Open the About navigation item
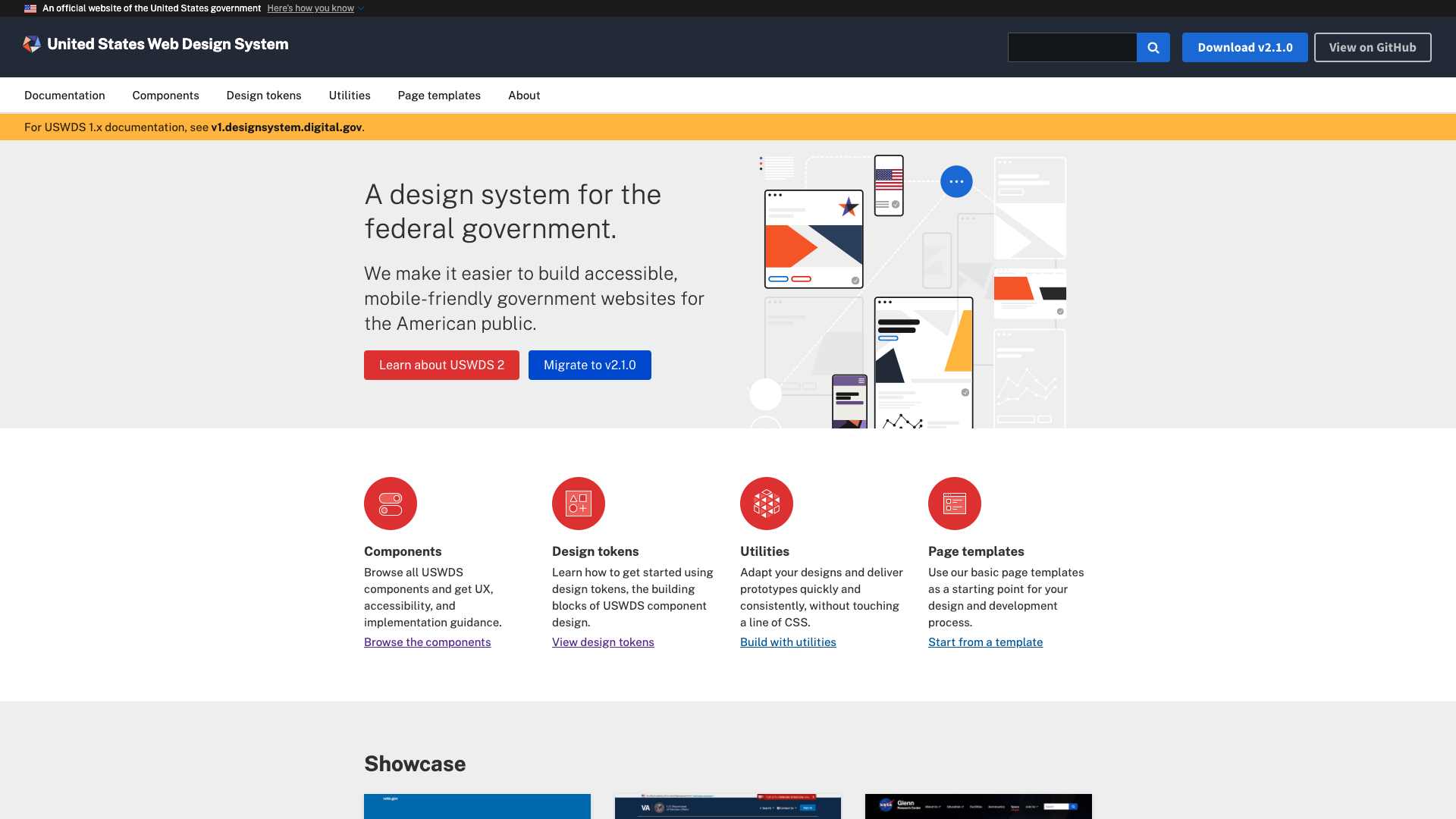This screenshot has height=819, width=1456. click(x=524, y=96)
